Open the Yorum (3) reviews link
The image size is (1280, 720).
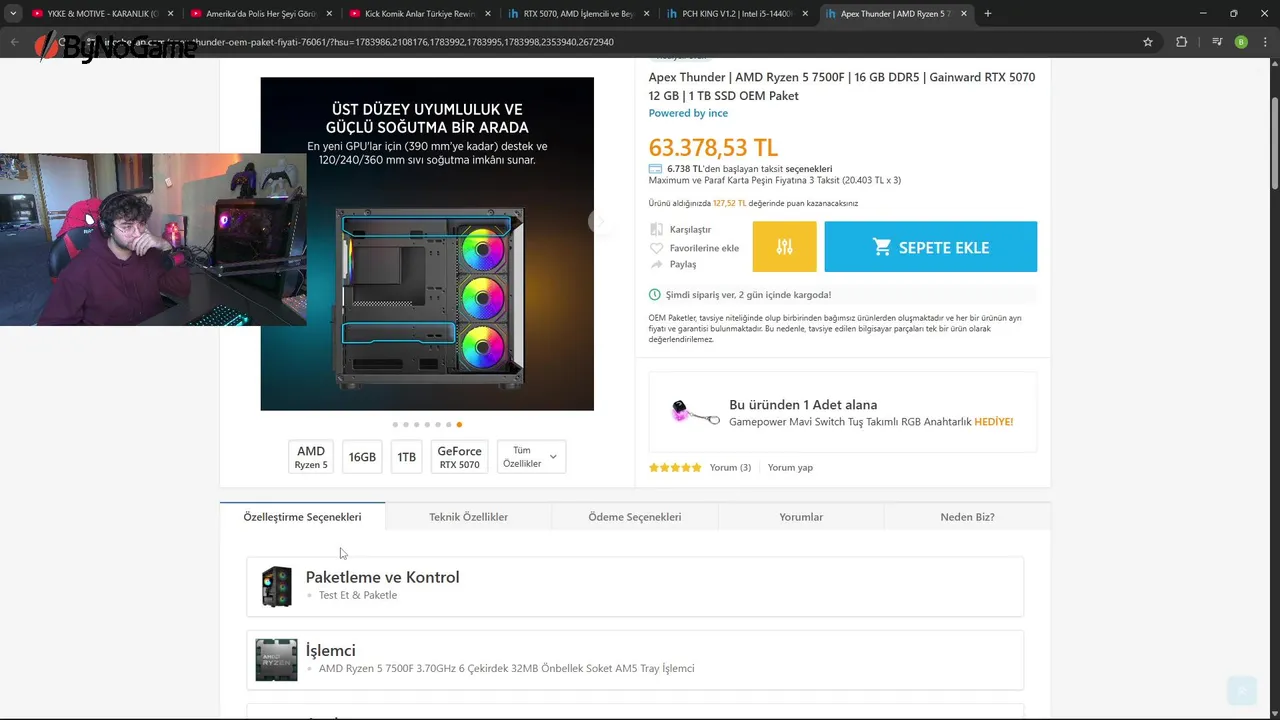coord(730,467)
